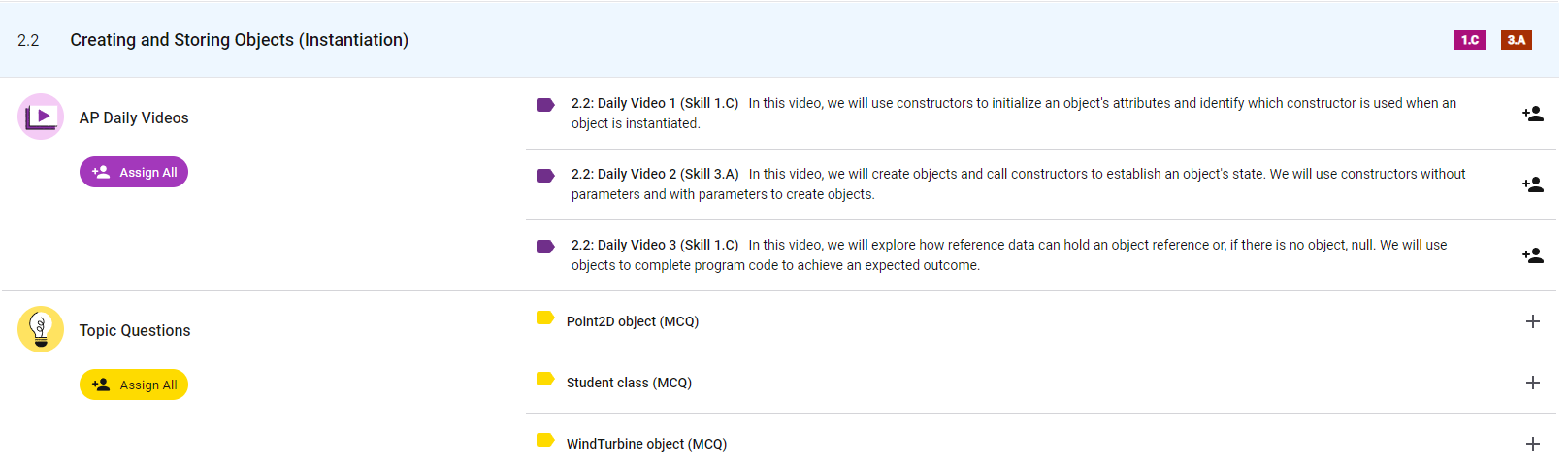
Task: Assign all Topic Questions
Action: pyautogui.click(x=134, y=385)
